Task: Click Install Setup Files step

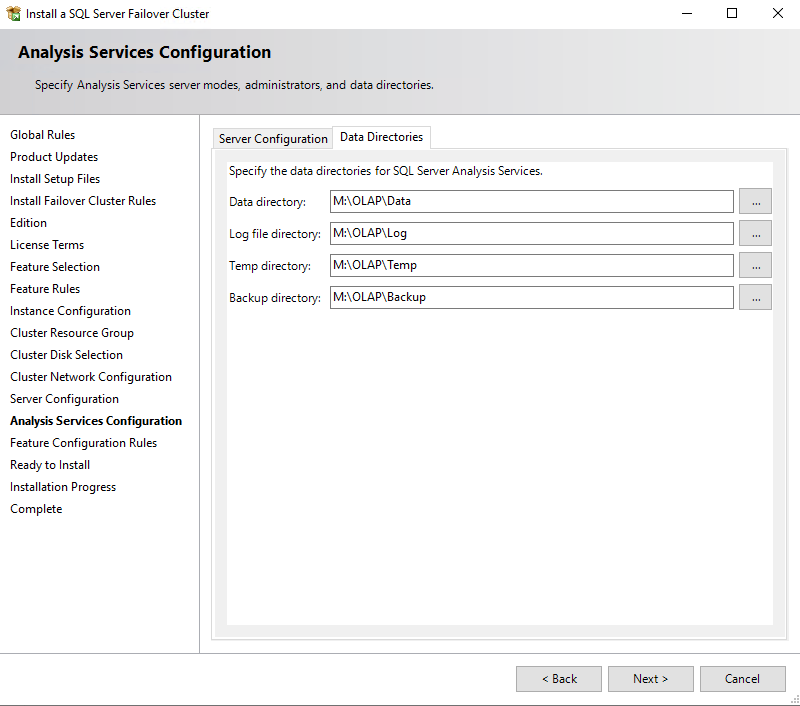Action: 55,179
